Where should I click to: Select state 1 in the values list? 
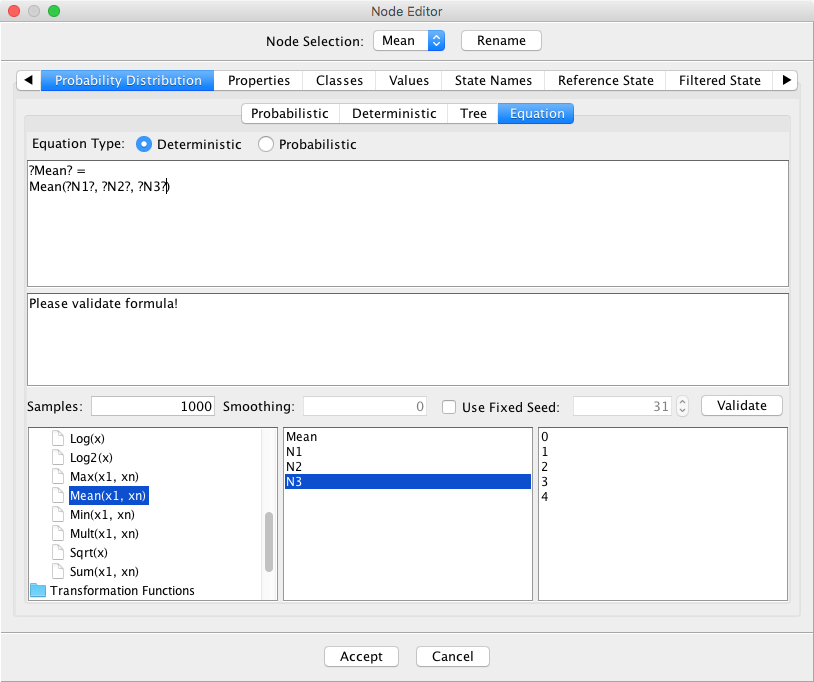[x=663, y=452]
